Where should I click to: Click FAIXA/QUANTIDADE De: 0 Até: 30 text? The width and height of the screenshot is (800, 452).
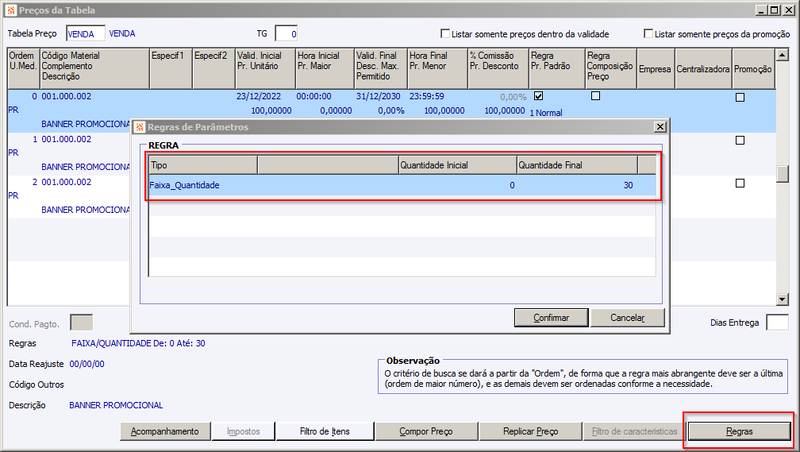tap(138, 343)
